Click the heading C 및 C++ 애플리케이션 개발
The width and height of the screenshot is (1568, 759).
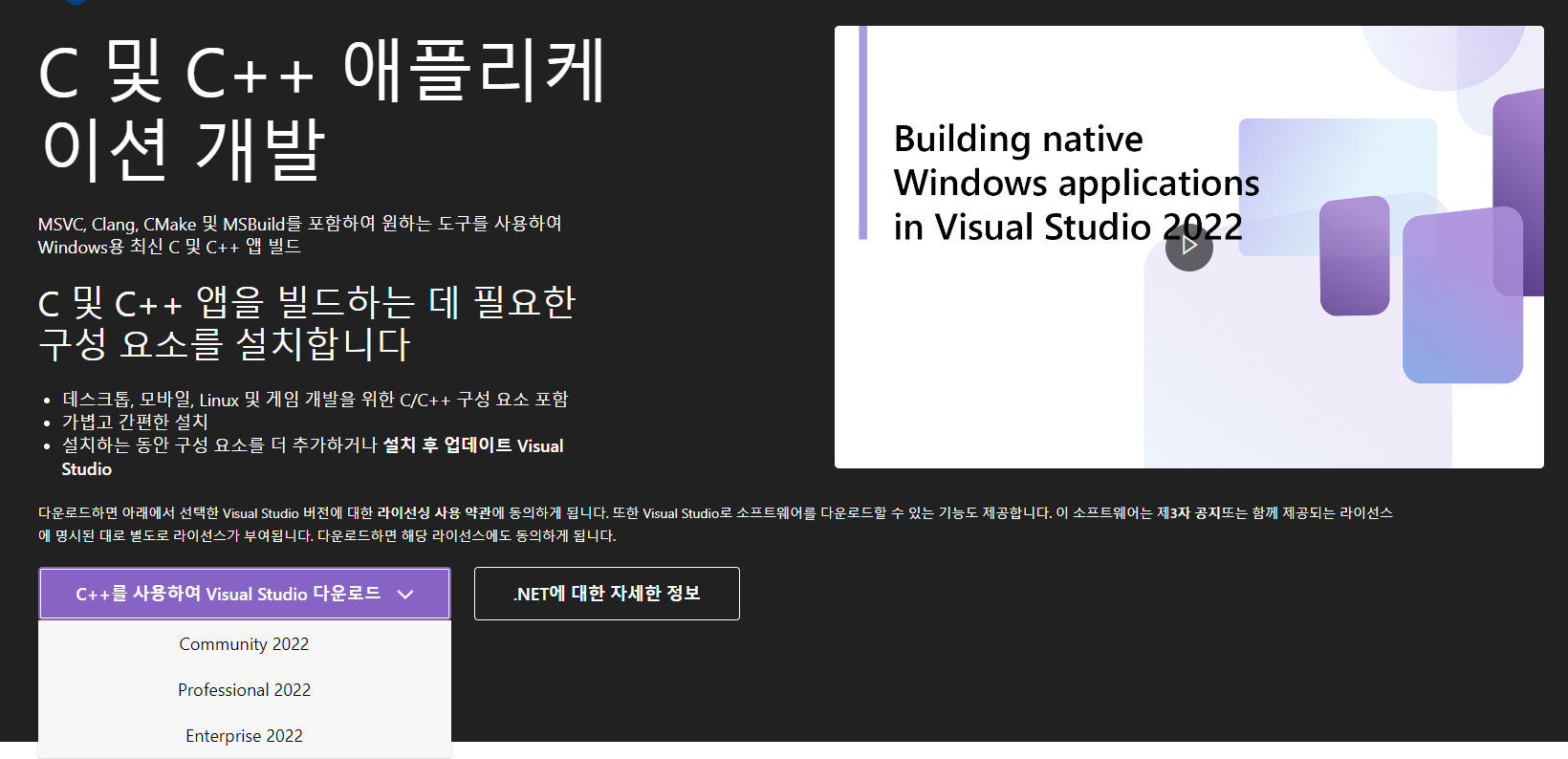coord(321,110)
